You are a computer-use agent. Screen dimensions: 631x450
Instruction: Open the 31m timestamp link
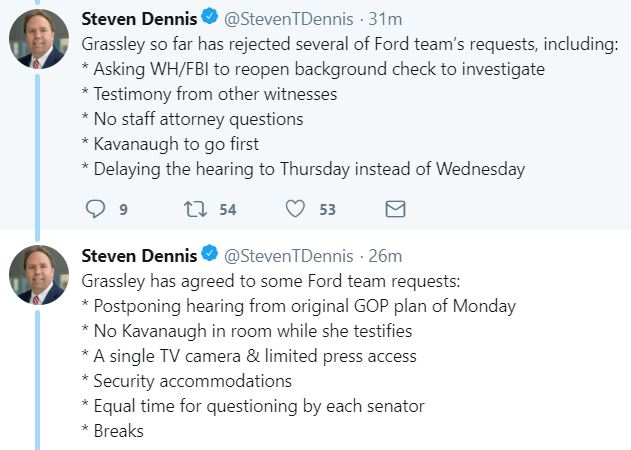[x=385, y=19]
